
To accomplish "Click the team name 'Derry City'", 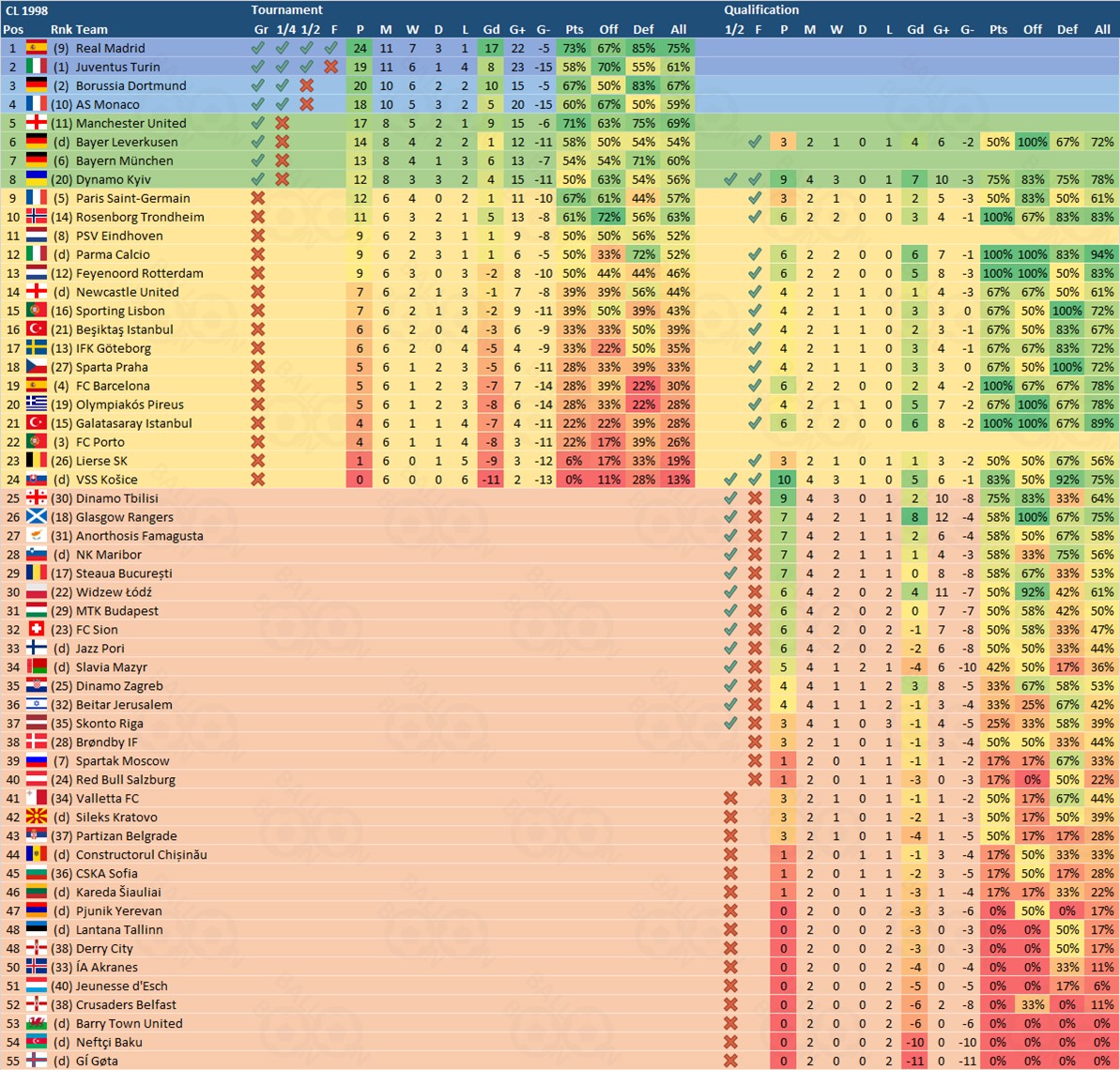I will (x=104, y=948).
